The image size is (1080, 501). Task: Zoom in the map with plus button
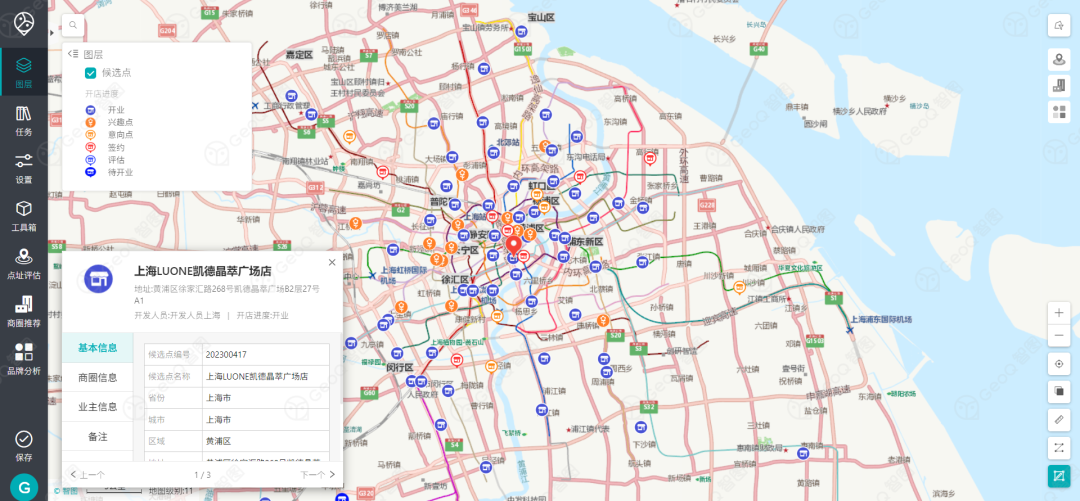(x=1058, y=312)
